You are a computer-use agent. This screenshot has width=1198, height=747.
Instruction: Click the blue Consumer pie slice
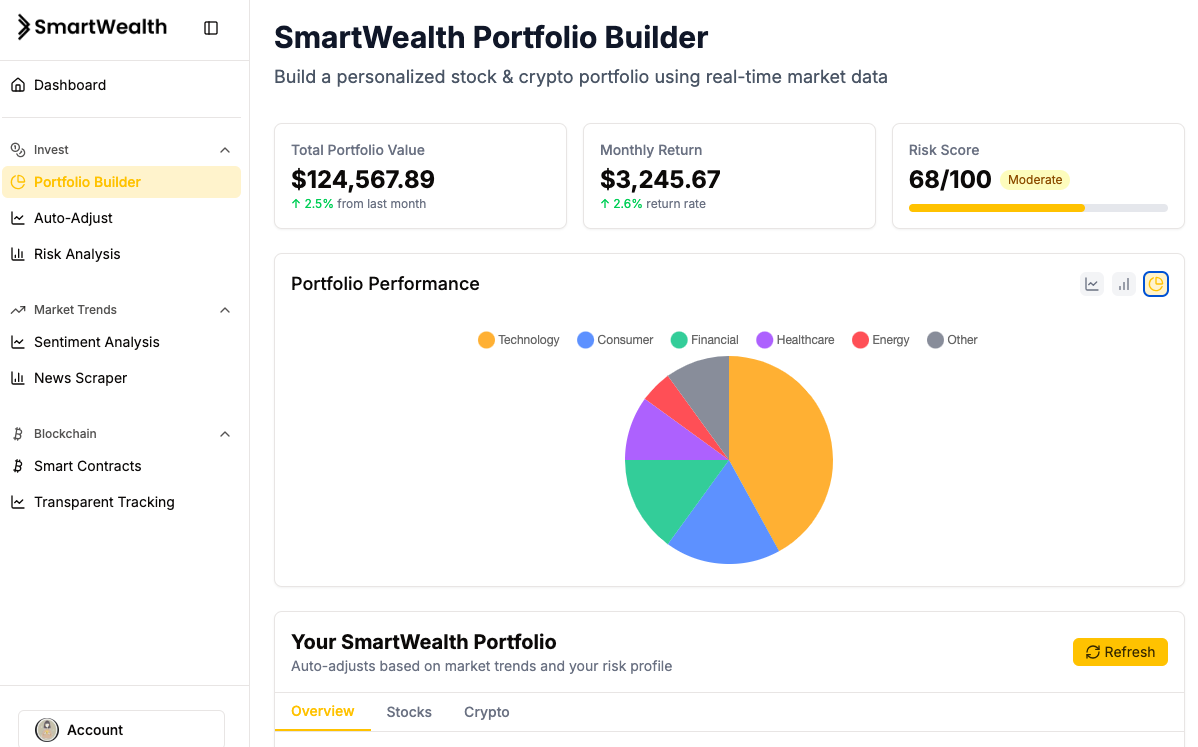coord(720,520)
